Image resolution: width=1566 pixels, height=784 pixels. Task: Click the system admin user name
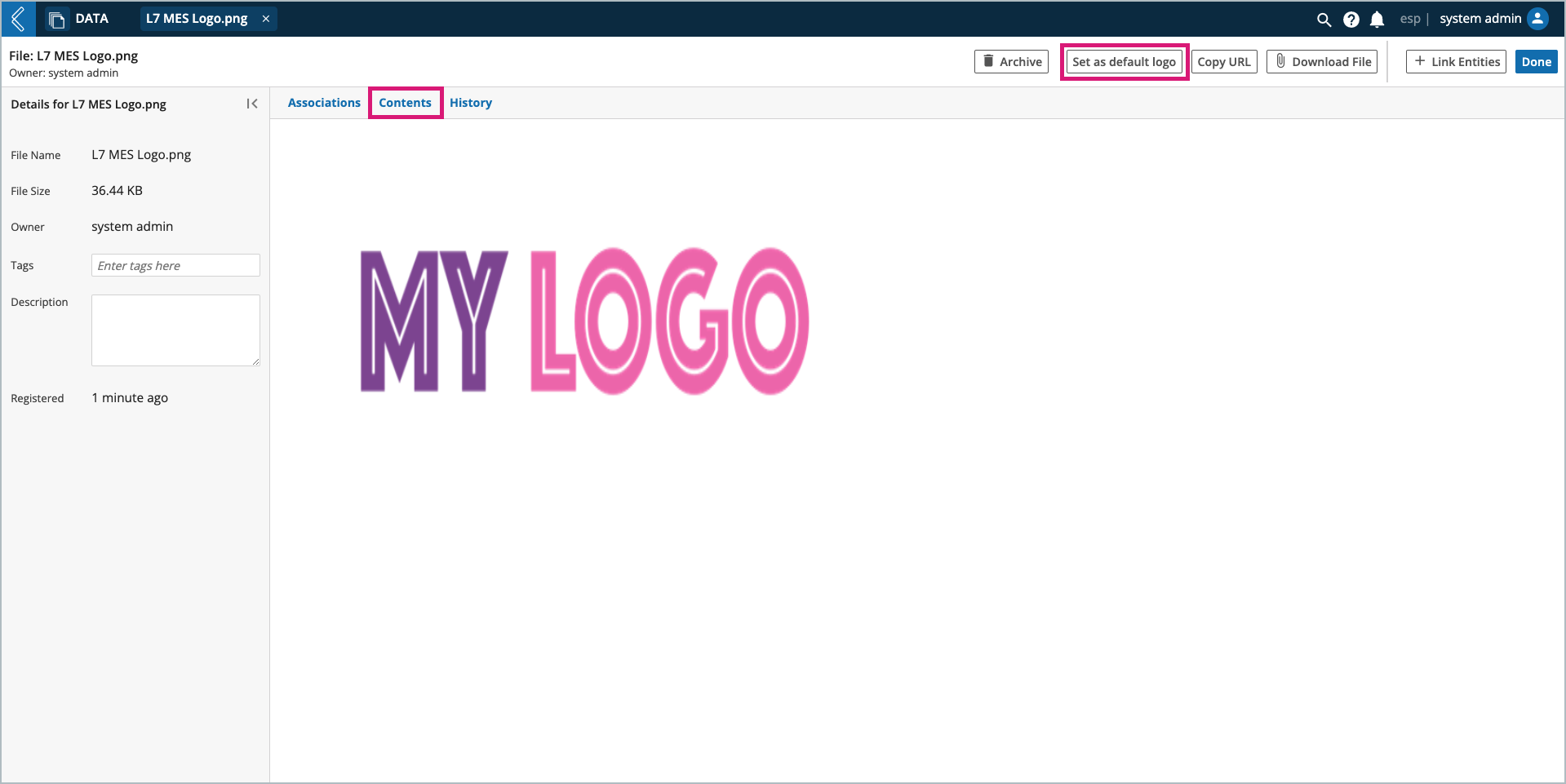click(1480, 19)
